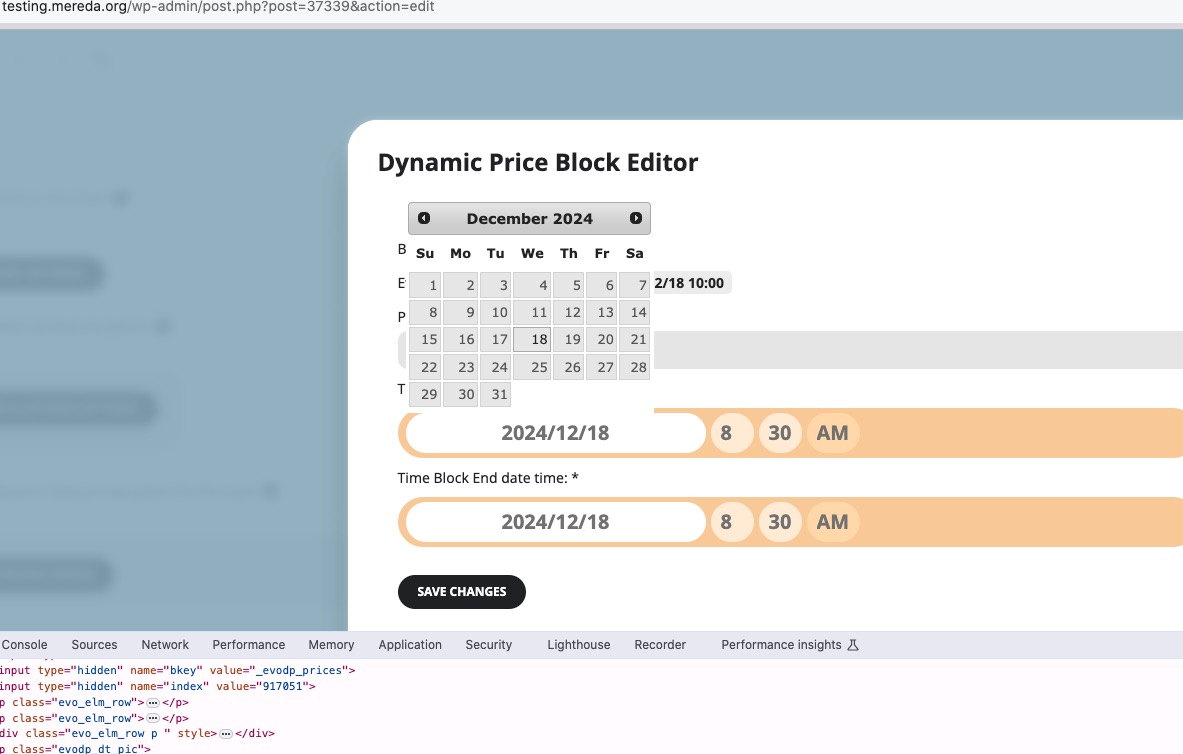Expand first evo_elm_row p element ellipsis
The width and height of the screenshot is (1183, 754).
click(x=153, y=703)
